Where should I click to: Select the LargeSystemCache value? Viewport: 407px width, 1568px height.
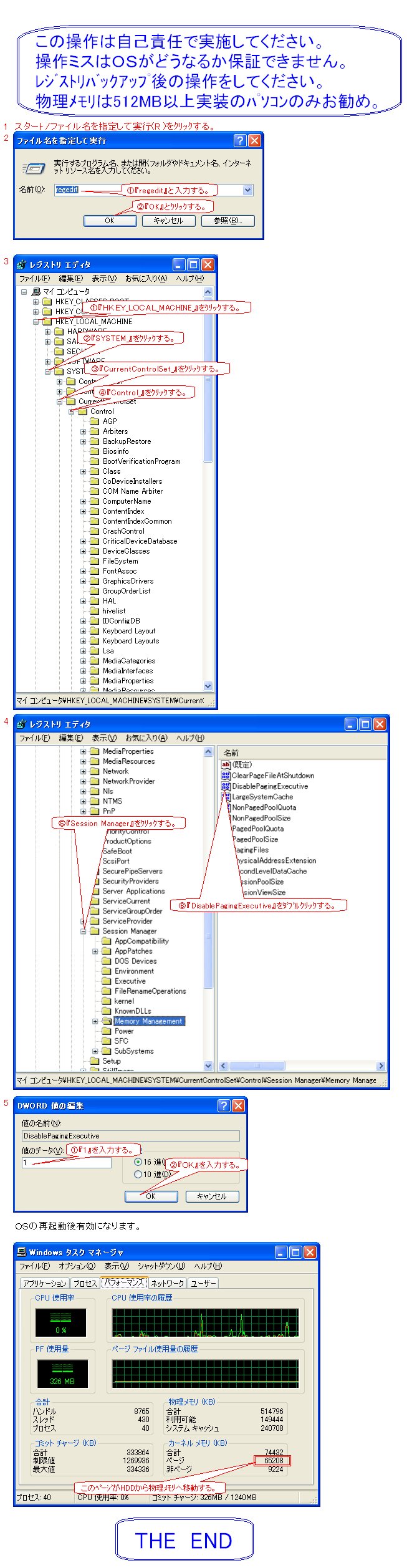262,797
